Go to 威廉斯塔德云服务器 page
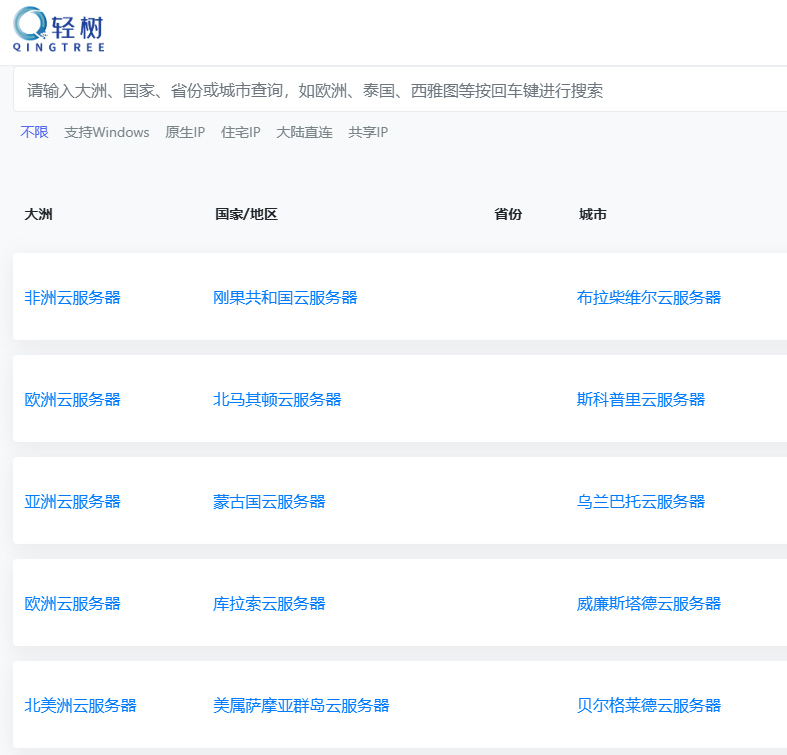 point(649,603)
